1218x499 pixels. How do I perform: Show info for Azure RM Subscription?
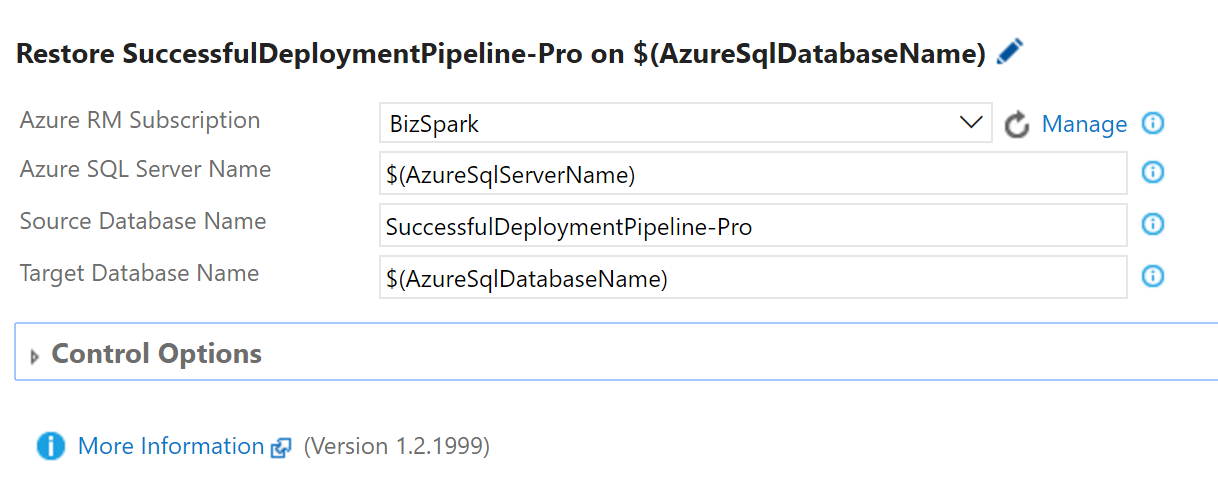click(x=1153, y=124)
